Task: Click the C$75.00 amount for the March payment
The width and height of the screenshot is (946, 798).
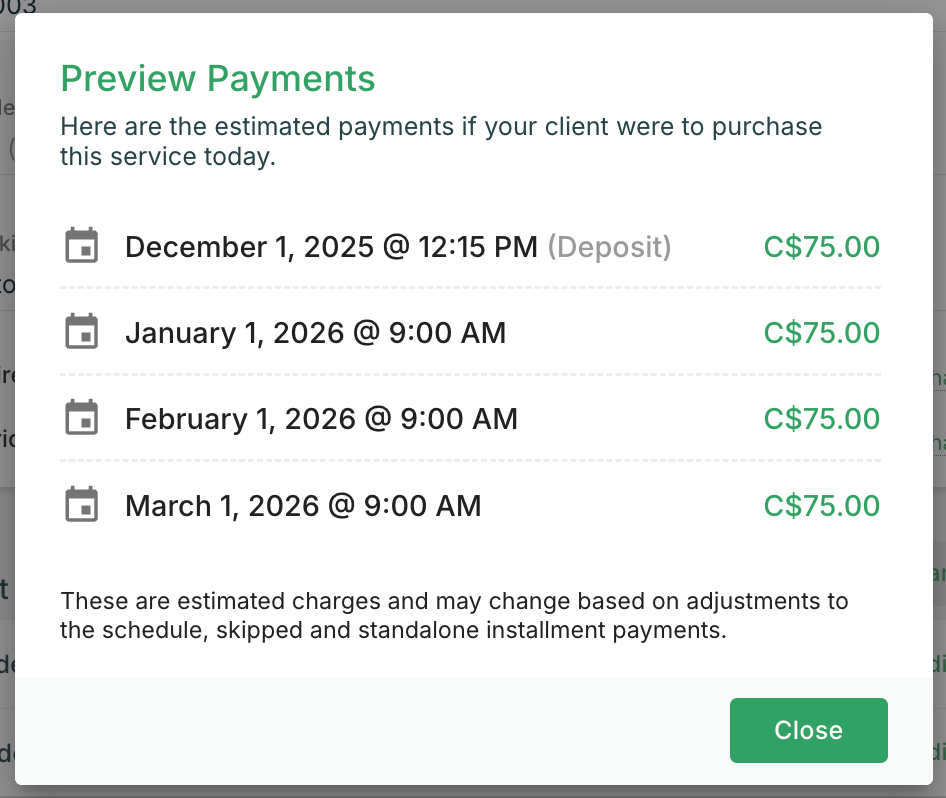Action: tap(821, 505)
